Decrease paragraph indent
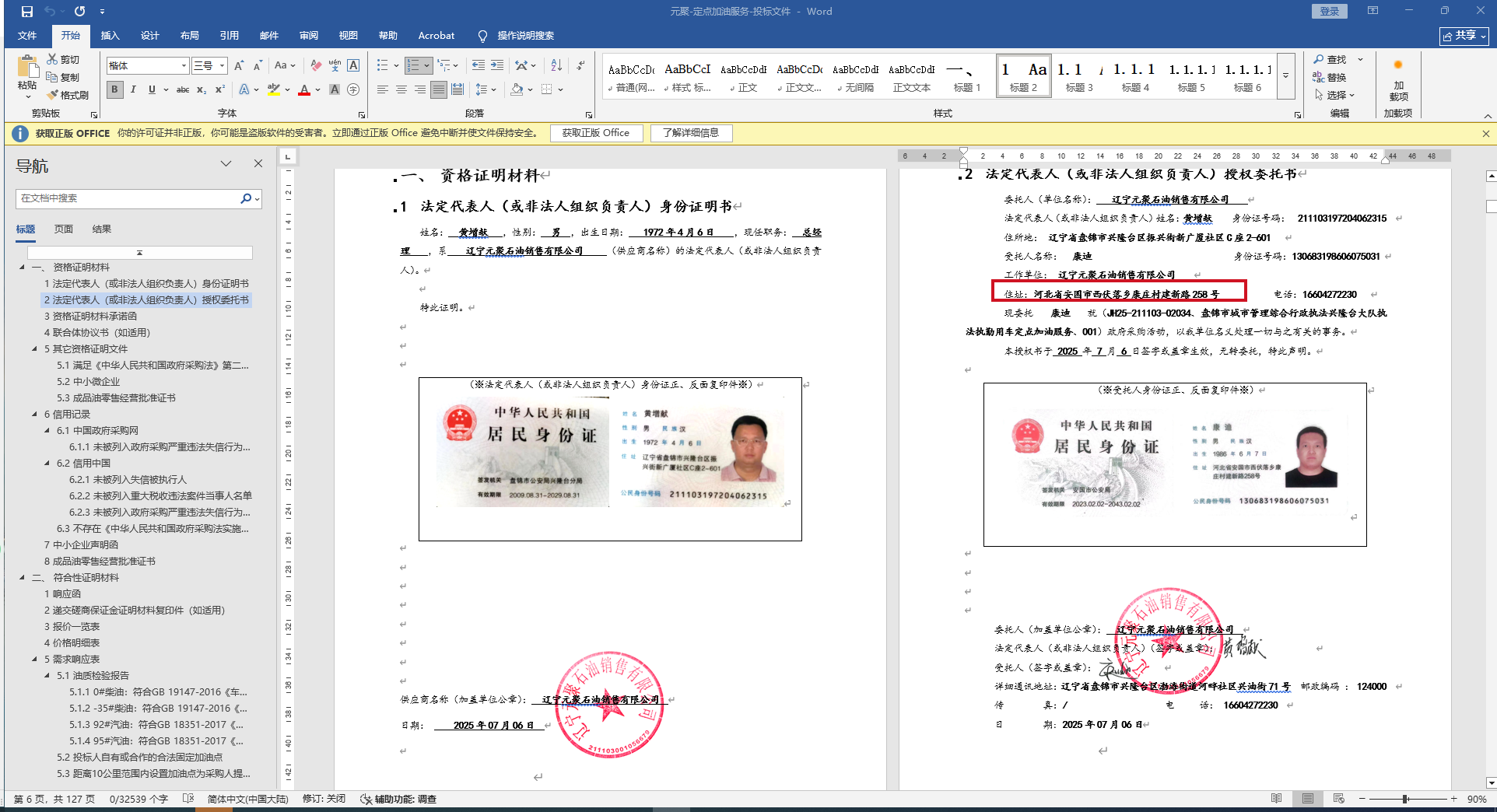Viewport: 1497px width, 812px height. (479, 65)
